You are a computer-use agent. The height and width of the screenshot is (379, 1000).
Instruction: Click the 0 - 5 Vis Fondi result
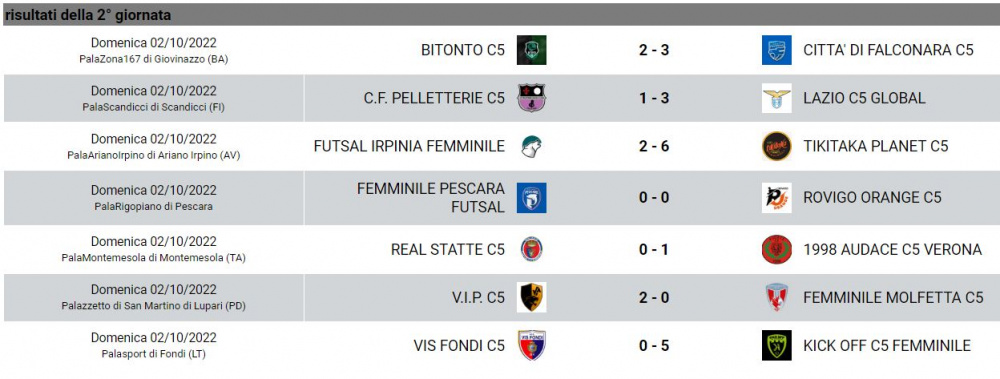pyautogui.click(x=654, y=346)
